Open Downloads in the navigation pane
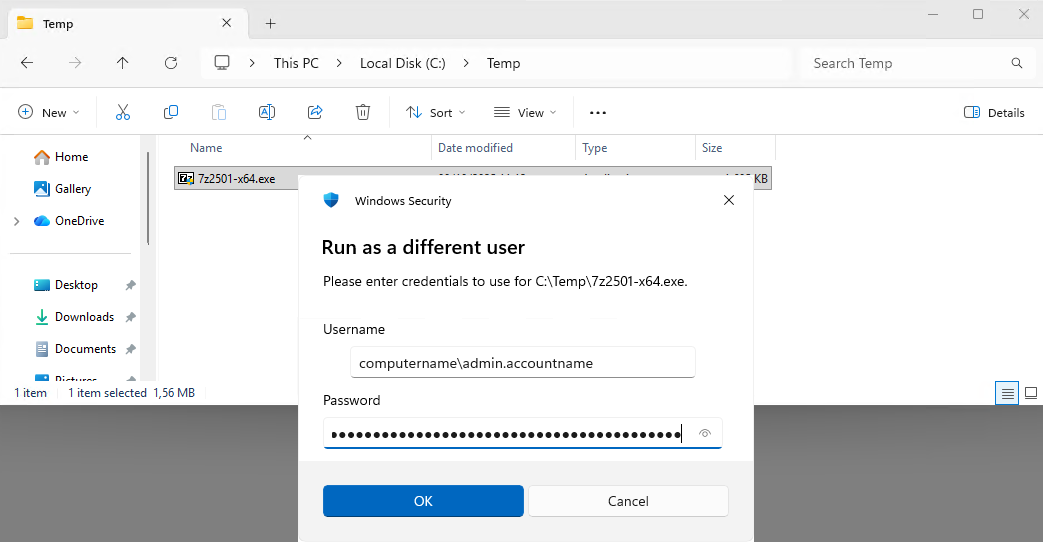This screenshot has width=1043, height=542. (84, 317)
